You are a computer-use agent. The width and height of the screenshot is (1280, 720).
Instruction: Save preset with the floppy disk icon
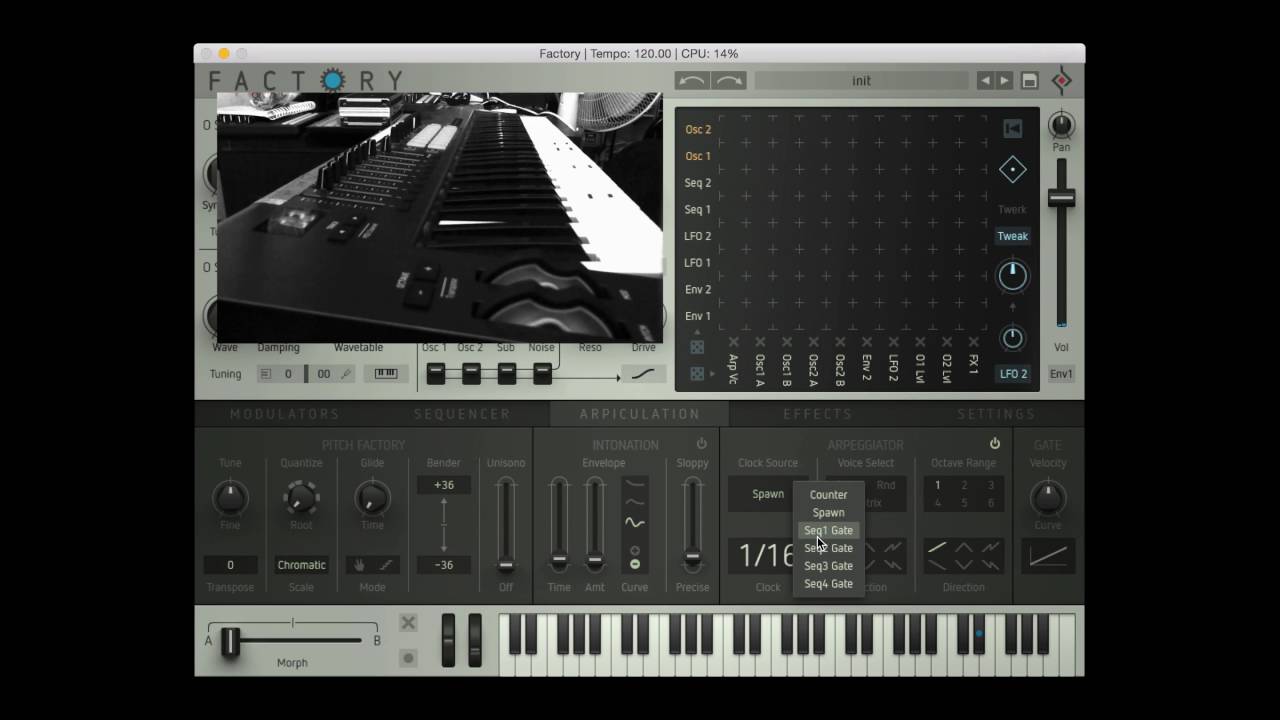click(x=1030, y=81)
